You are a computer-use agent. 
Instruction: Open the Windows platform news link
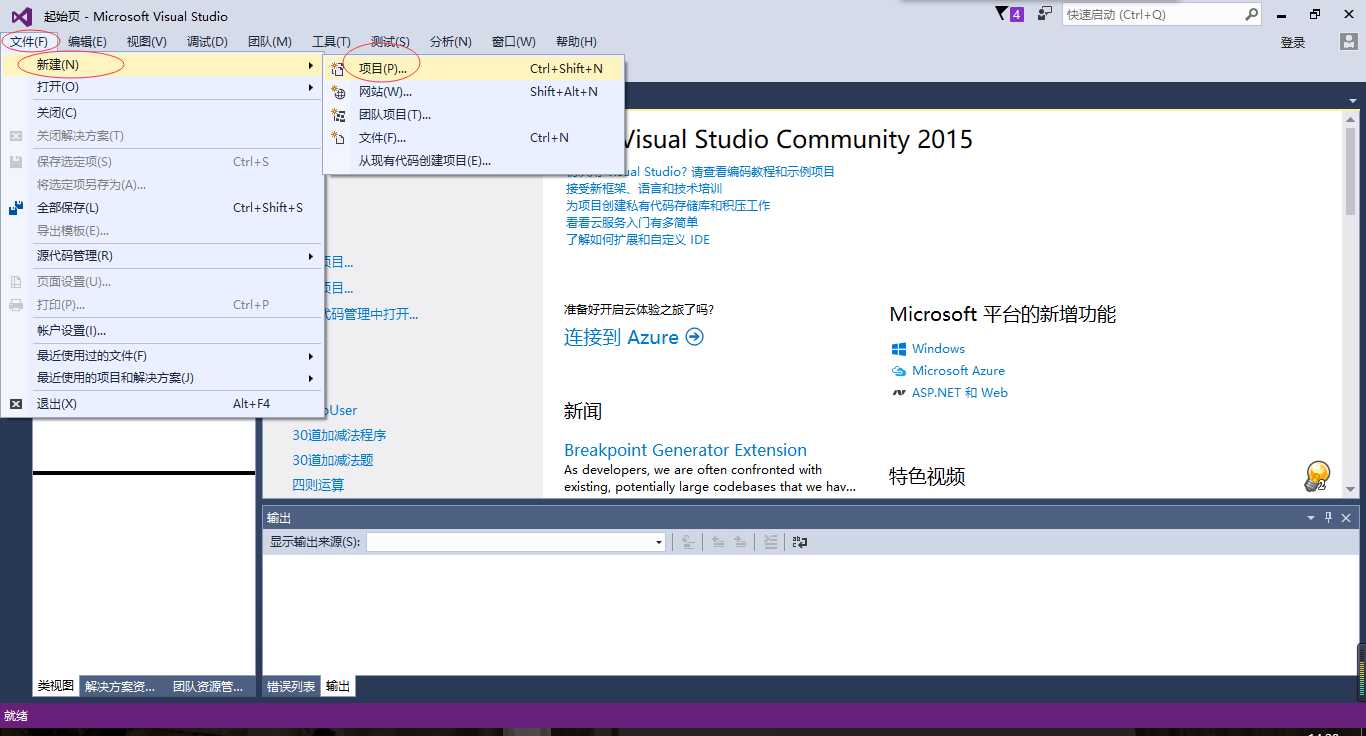(938, 349)
